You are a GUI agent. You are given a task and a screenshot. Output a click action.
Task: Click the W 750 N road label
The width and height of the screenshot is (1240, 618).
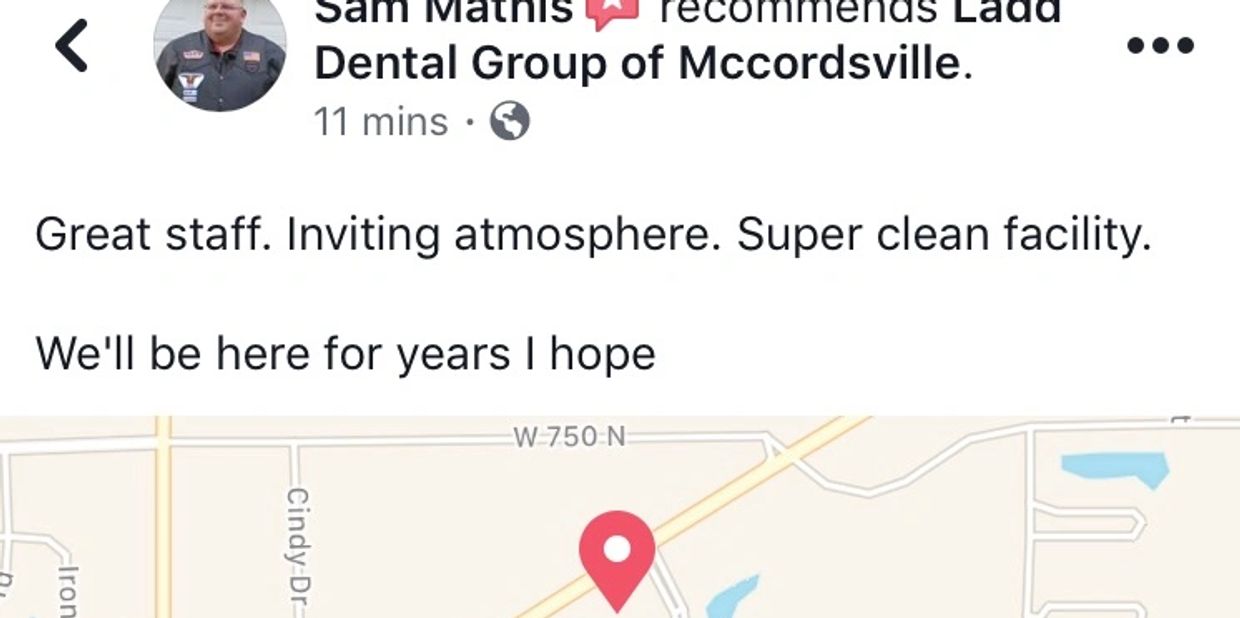[568, 436]
